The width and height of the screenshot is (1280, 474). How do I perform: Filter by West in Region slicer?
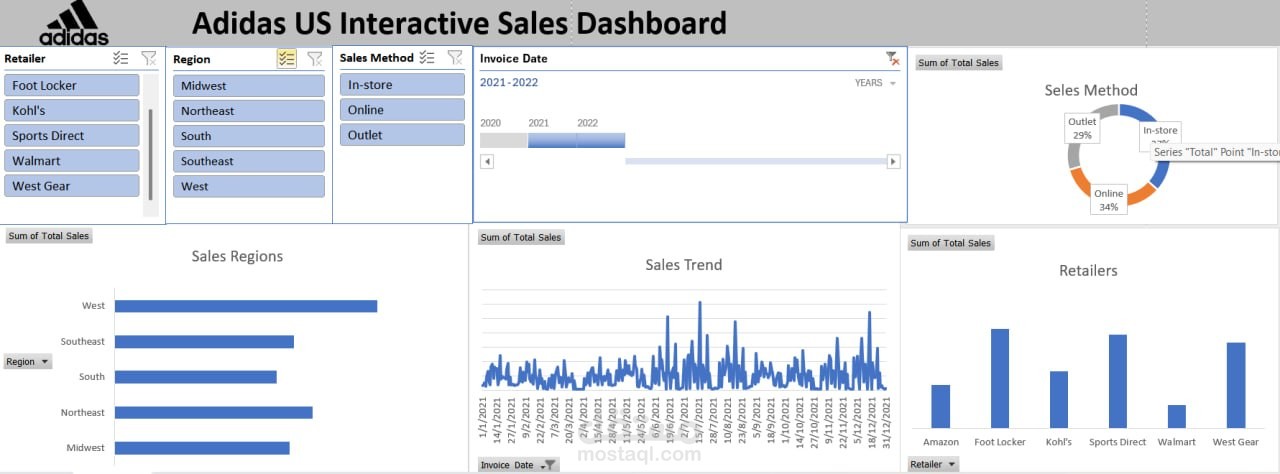click(x=249, y=186)
